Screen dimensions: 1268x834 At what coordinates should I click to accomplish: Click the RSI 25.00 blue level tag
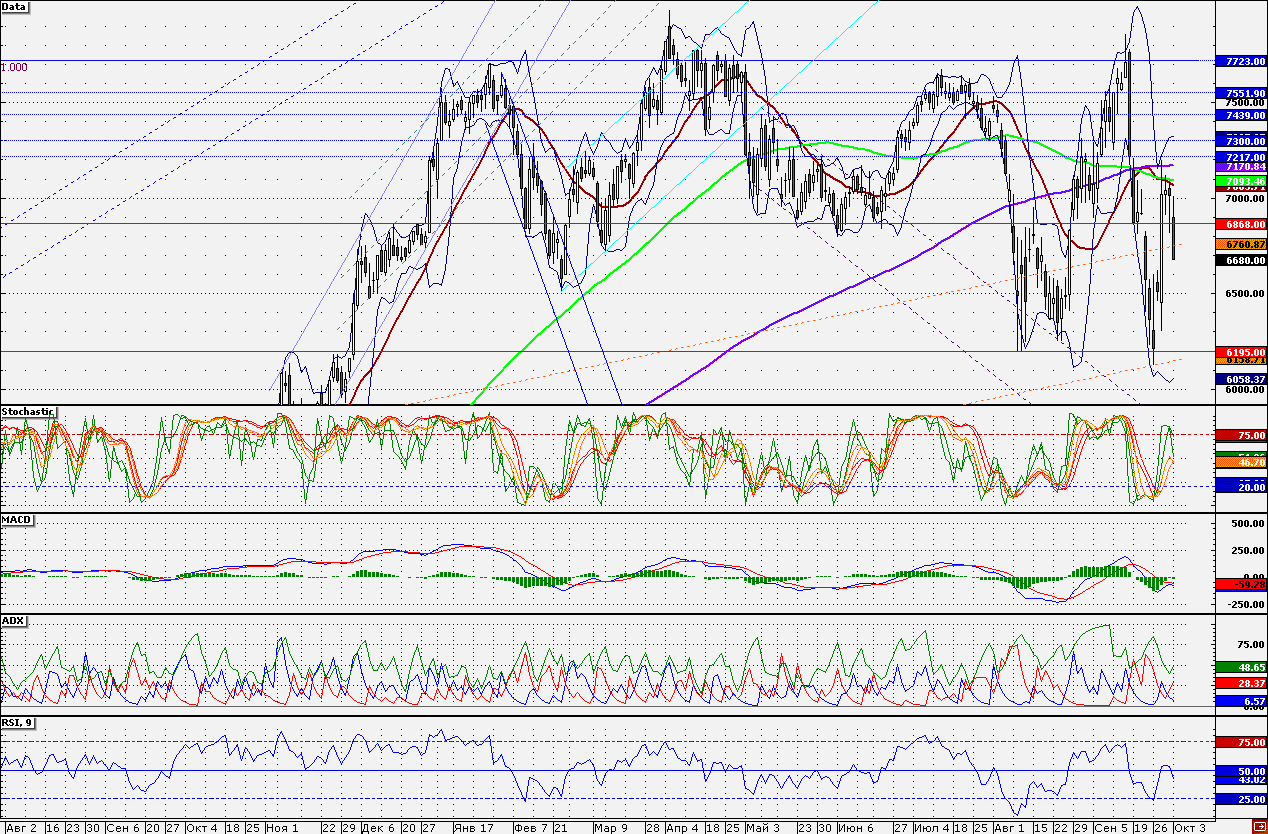1238,800
